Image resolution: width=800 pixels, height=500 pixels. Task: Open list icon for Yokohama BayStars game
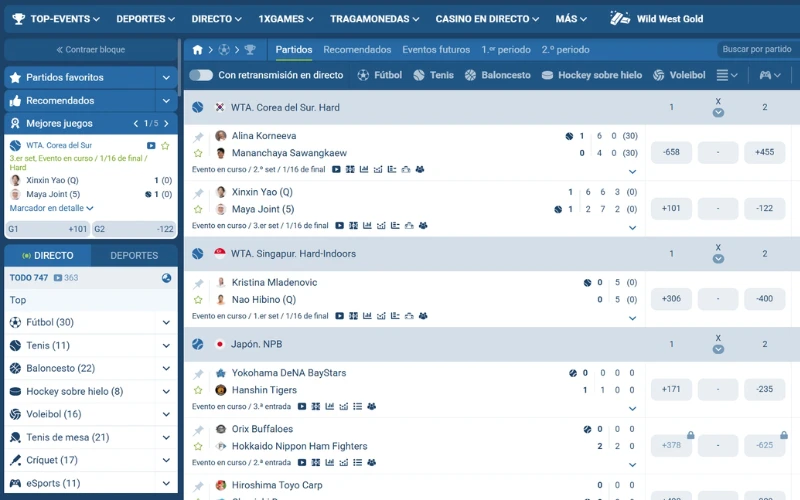pos(358,407)
